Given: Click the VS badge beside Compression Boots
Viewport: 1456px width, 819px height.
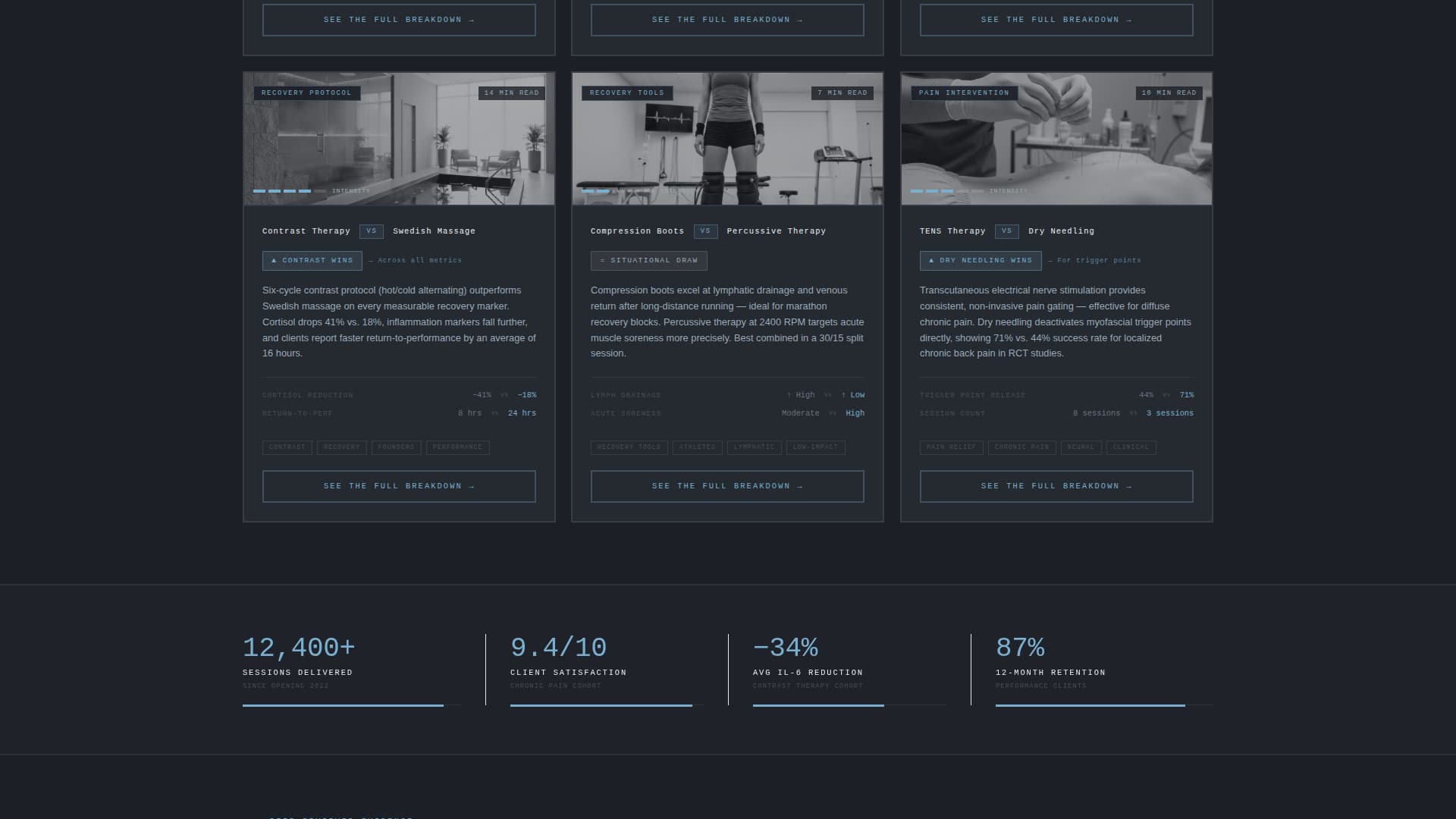Looking at the screenshot, I should point(705,231).
